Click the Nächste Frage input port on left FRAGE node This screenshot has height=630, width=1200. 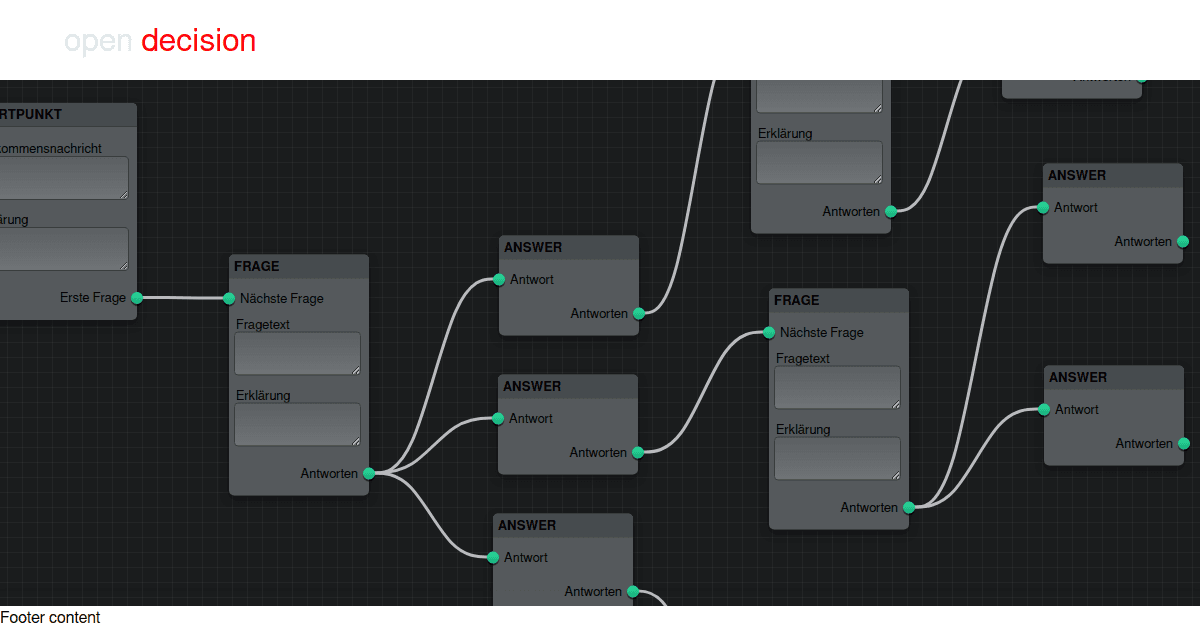[229, 298]
